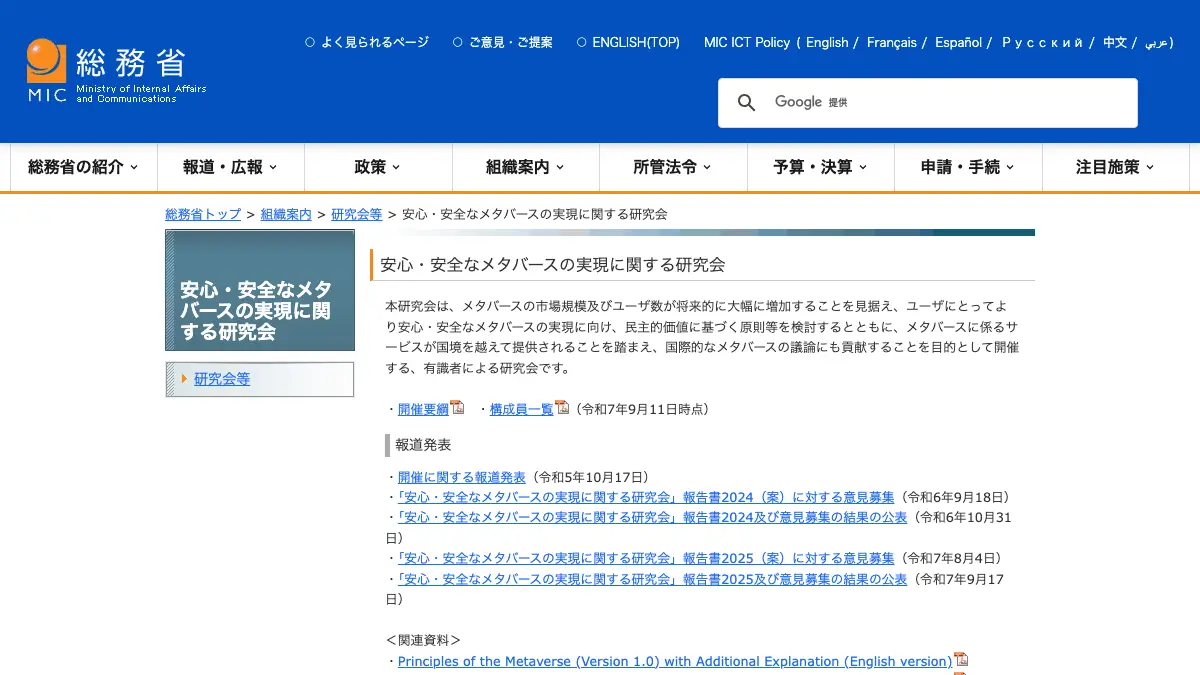Open 予算・決算 dropdown menu
Screen dimensions: 1200x675
click(x=821, y=167)
